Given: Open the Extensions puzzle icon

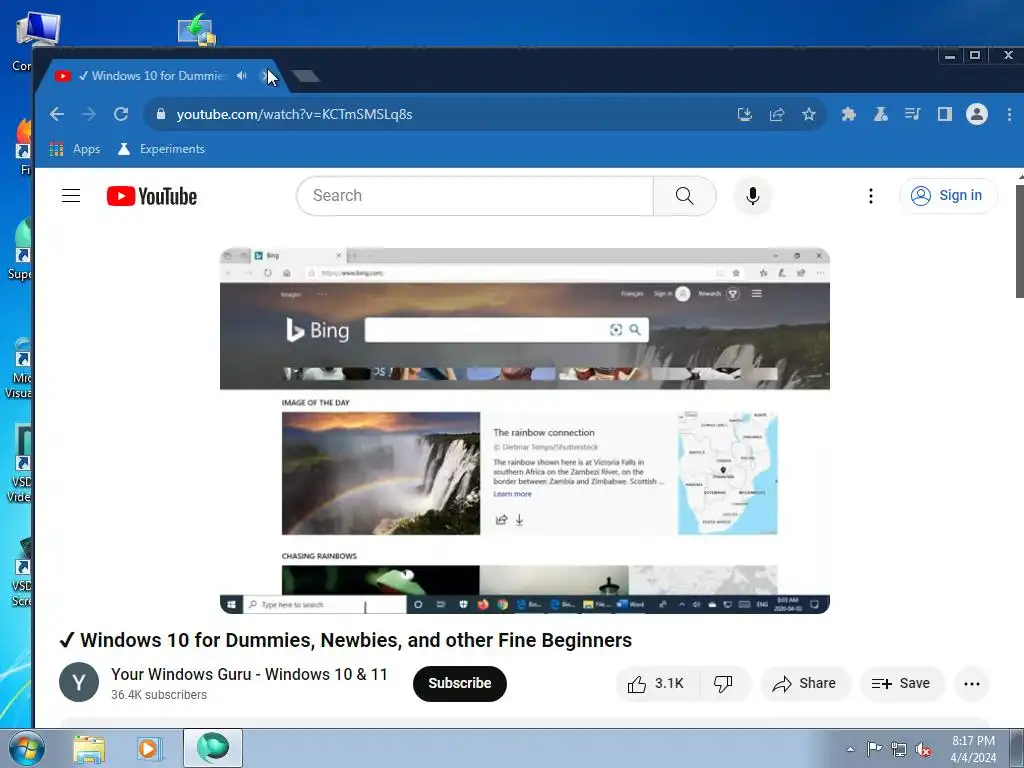Looking at the screenshot, I should 848,114.
